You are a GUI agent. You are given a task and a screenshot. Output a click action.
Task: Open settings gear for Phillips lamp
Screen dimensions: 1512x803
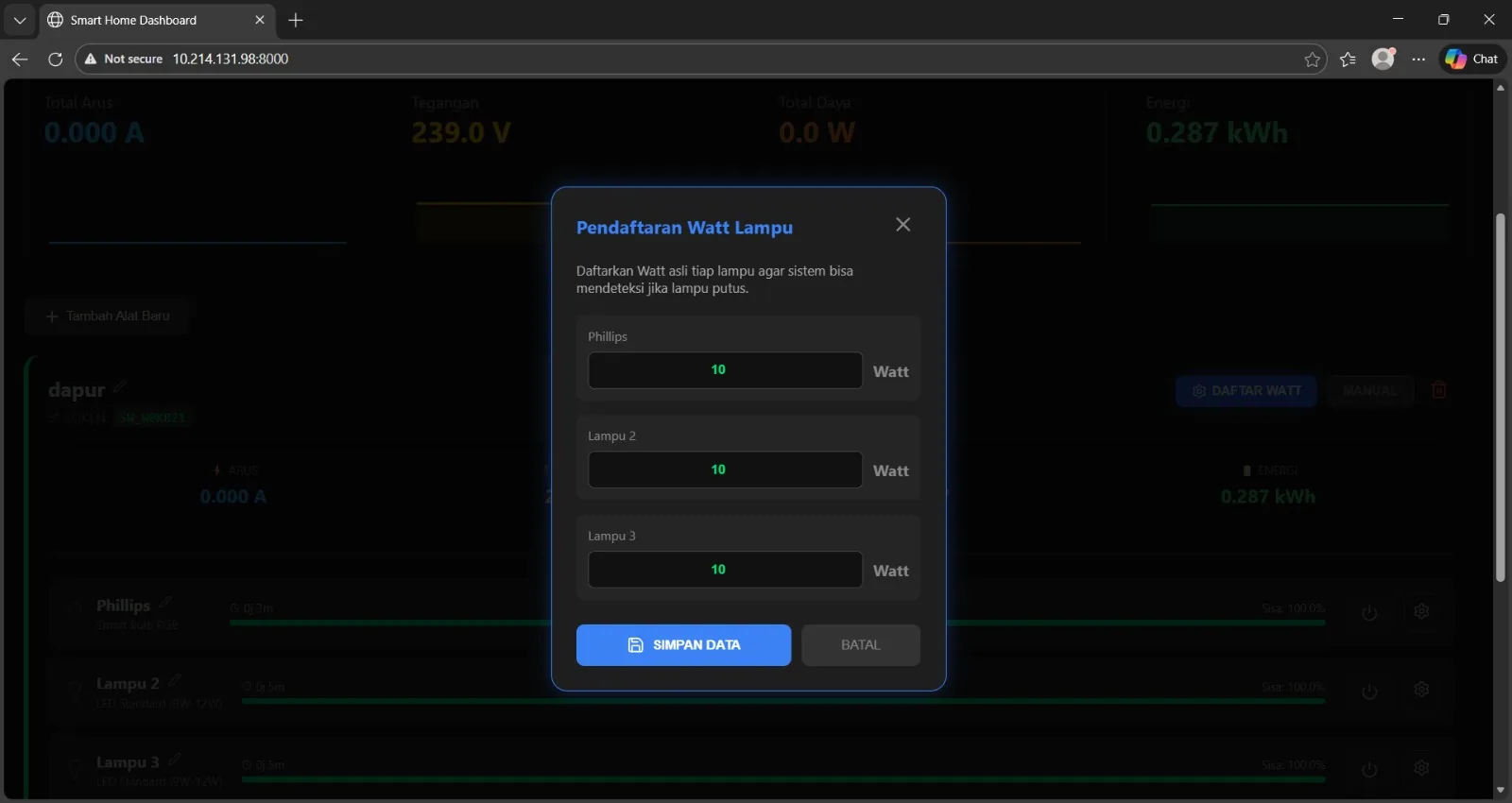1421,611
